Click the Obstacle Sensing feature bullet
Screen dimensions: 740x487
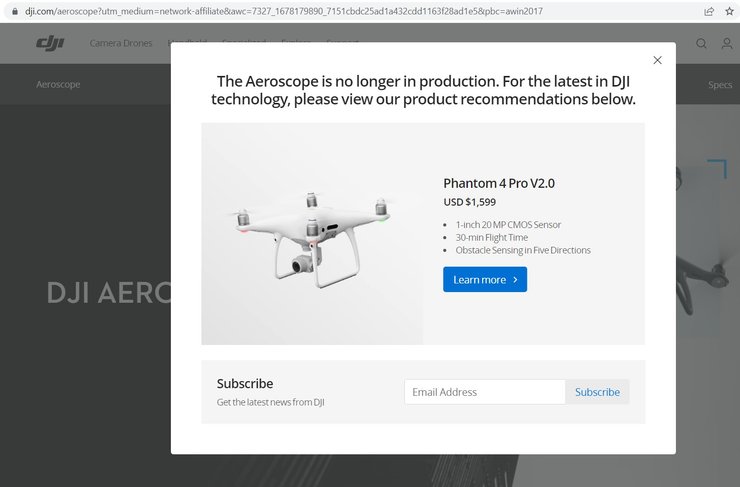tap(522, 250)
